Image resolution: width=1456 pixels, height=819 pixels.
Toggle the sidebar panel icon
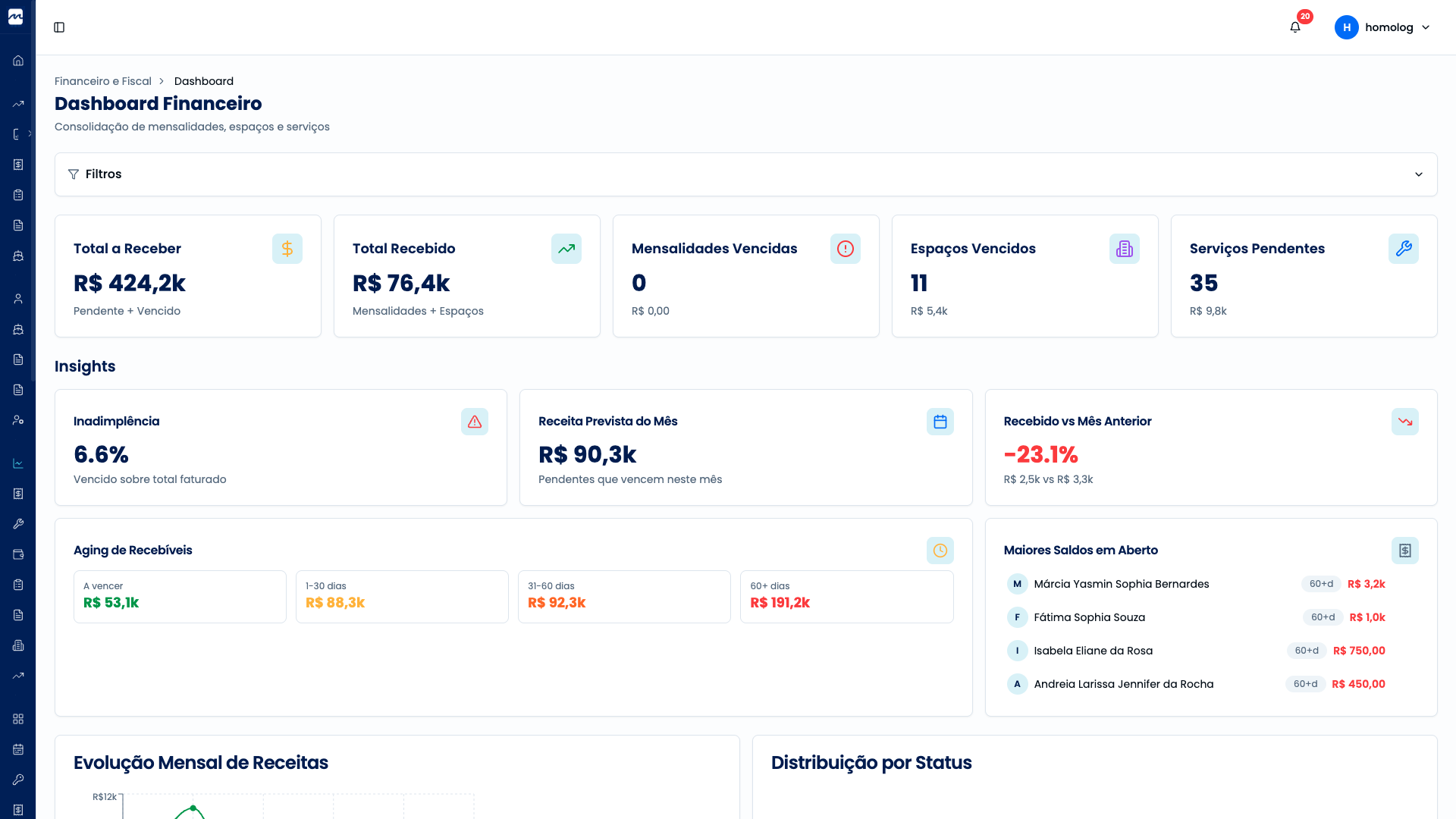[x=59, y=27]
